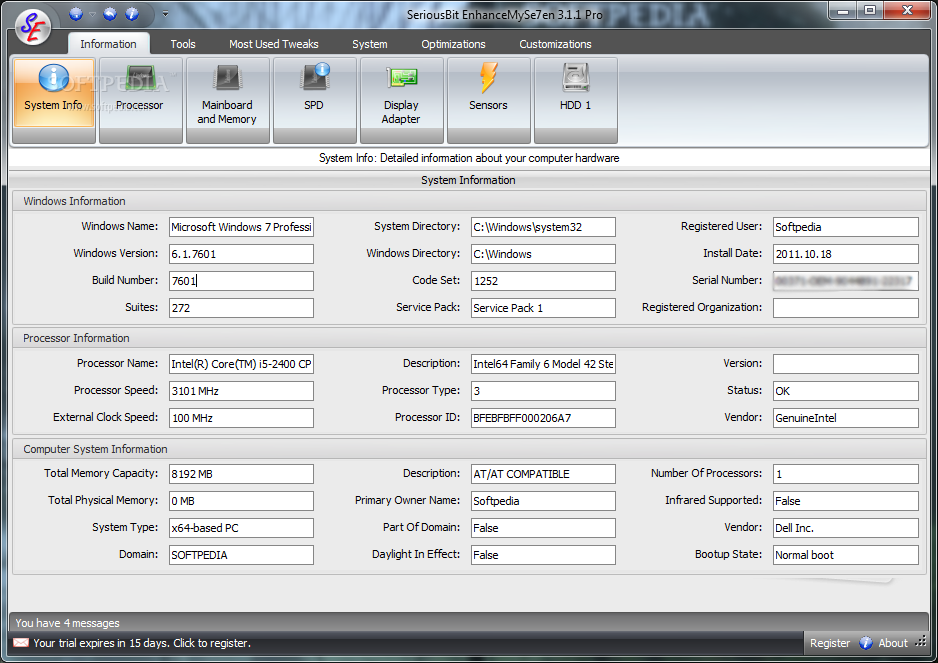Show the SPD memory information

(x=315, y=101)
